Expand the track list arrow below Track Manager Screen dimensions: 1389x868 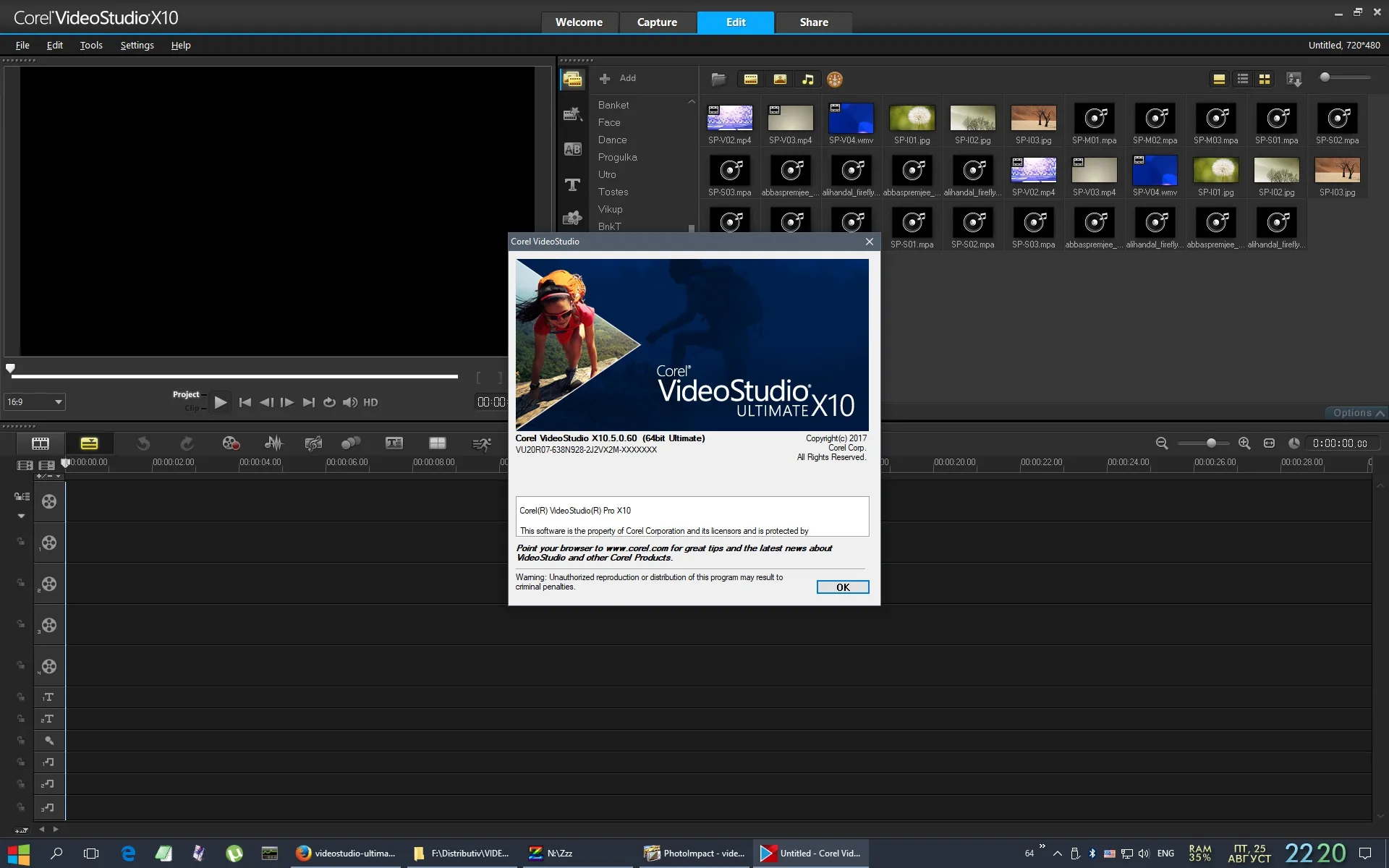point(21,516)
